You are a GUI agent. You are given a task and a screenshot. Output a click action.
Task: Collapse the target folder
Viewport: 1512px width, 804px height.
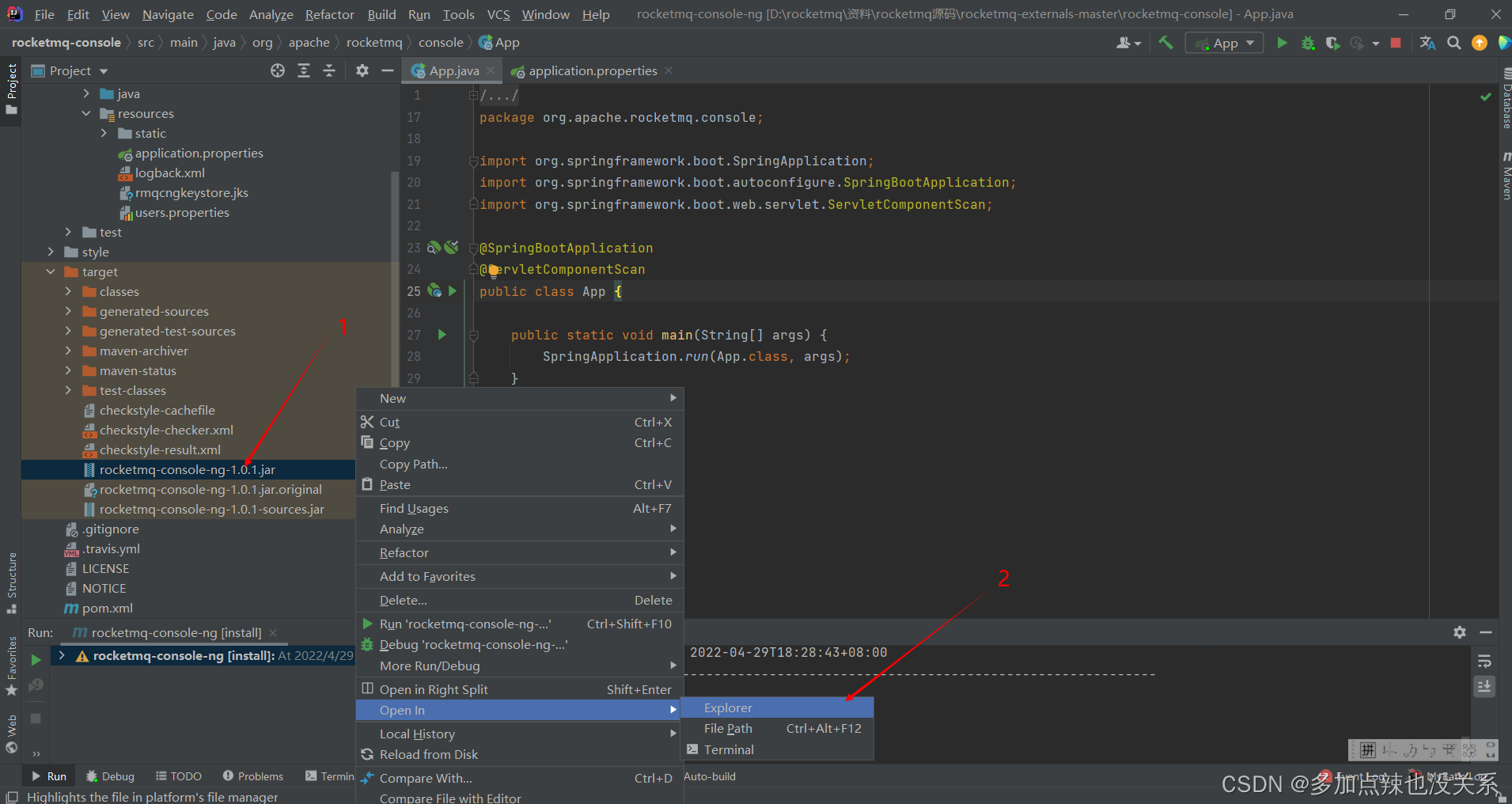tap(51, 271)
